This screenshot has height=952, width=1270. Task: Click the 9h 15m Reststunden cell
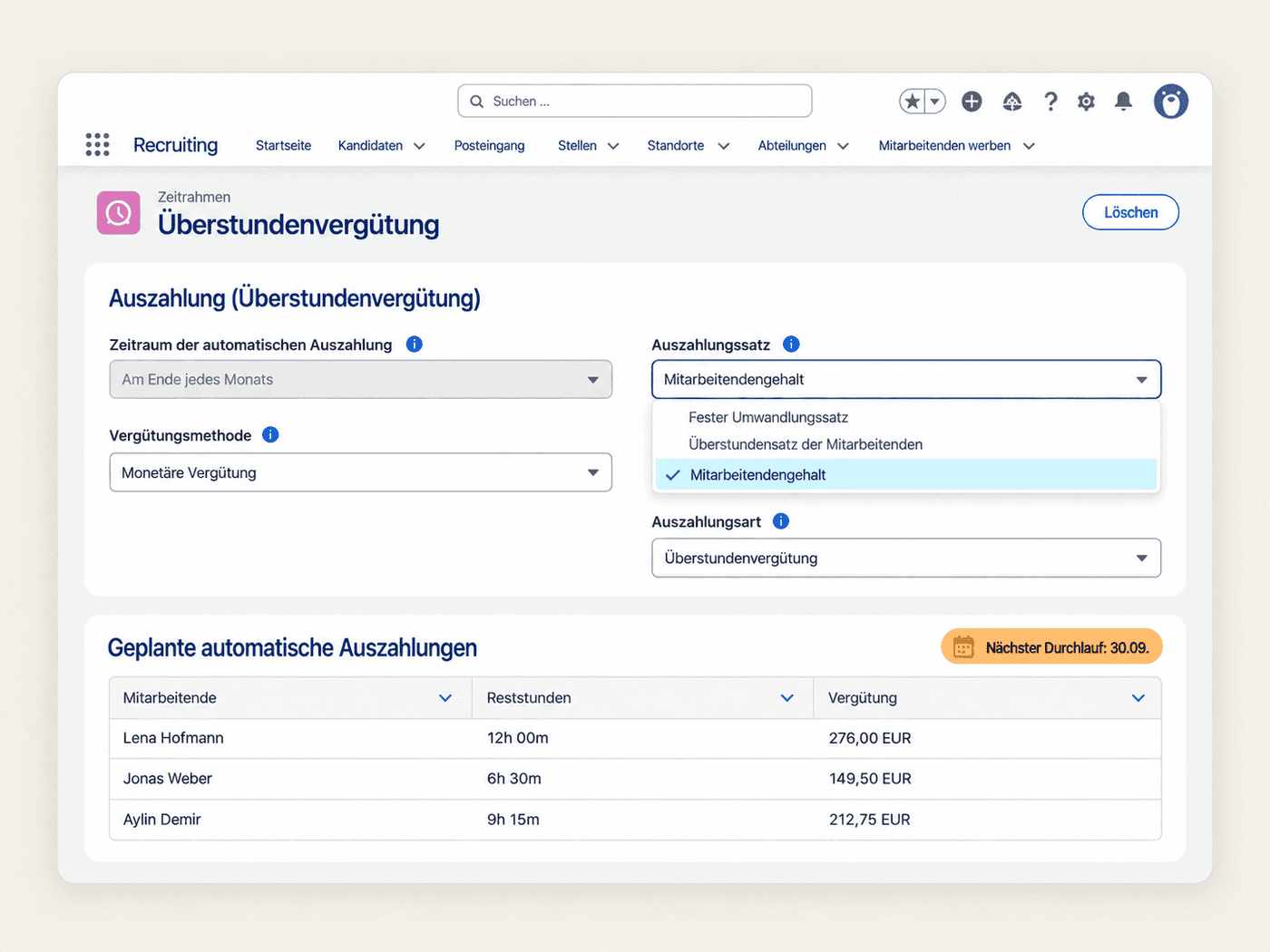[513, 820]
